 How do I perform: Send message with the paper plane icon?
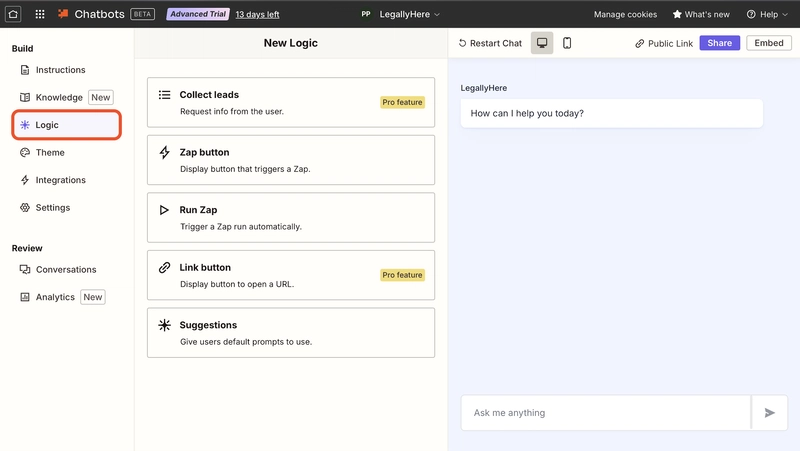(769, 413)
